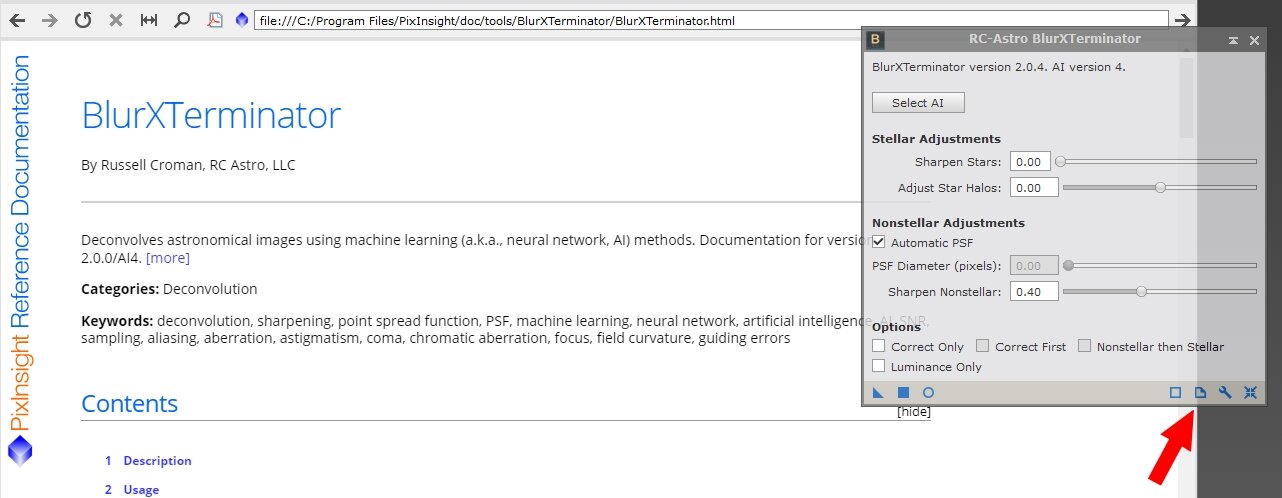1282x498 pixels.
Task: Click the Options section label
Action: pyautogui.click(x=896, y=327)
